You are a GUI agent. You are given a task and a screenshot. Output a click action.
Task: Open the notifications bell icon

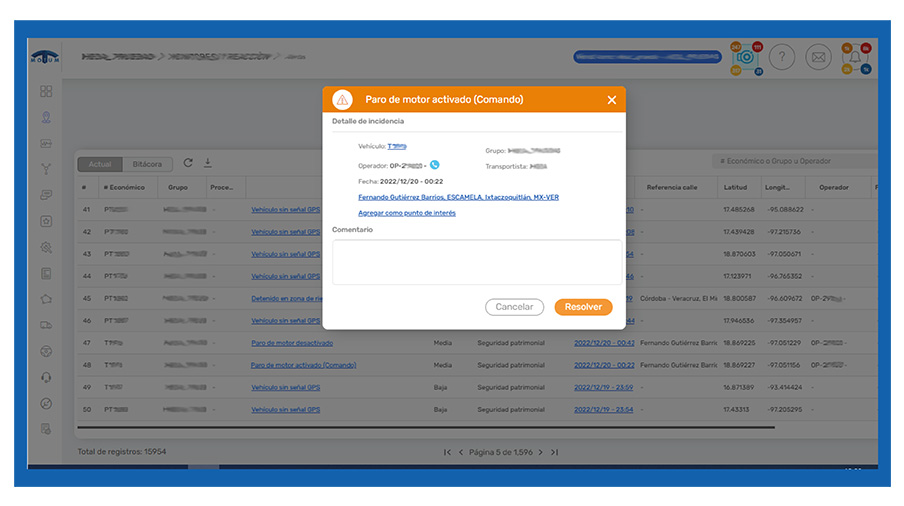[855, 58]
